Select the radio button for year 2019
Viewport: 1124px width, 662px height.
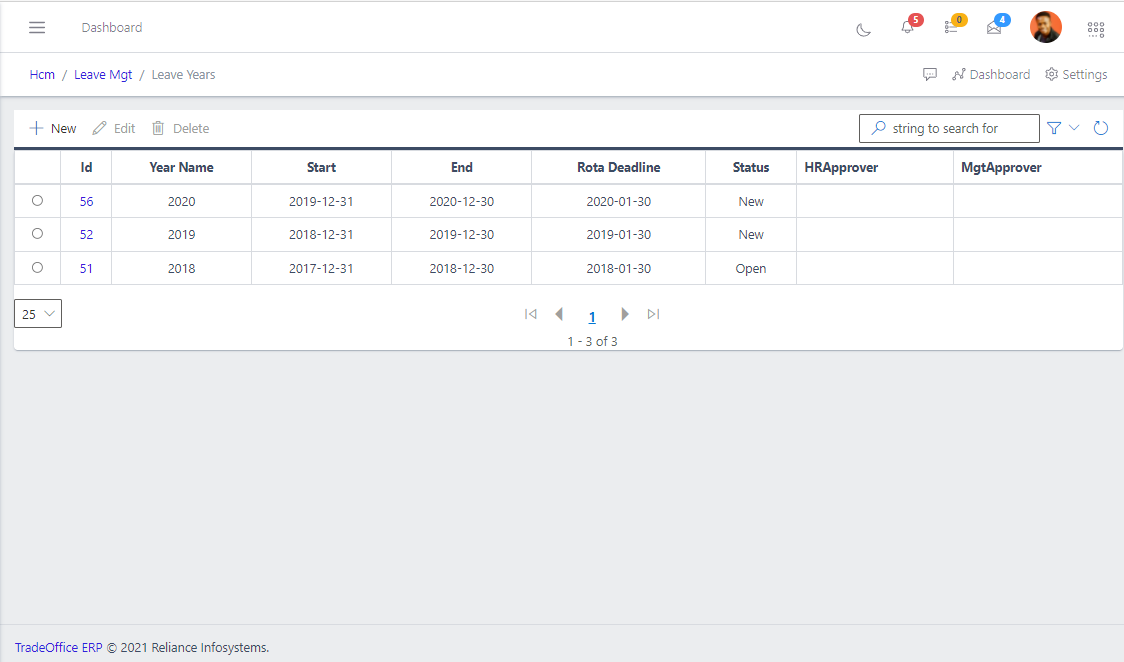click(x=37, y=234)
